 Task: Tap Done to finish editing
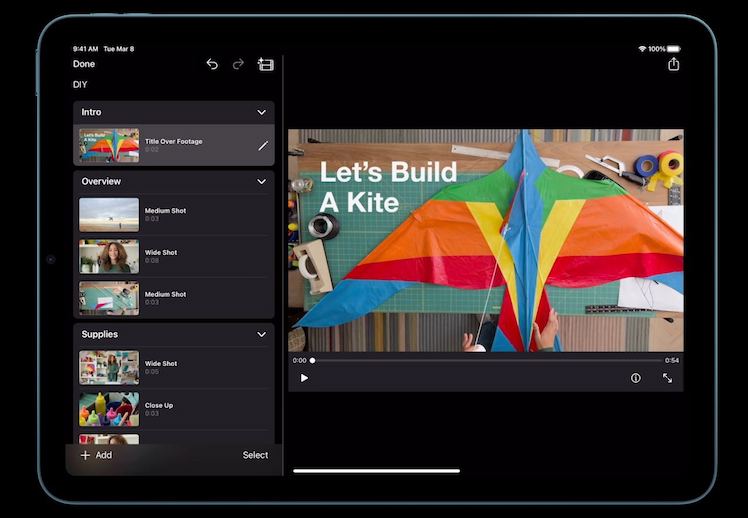(84, 64)
